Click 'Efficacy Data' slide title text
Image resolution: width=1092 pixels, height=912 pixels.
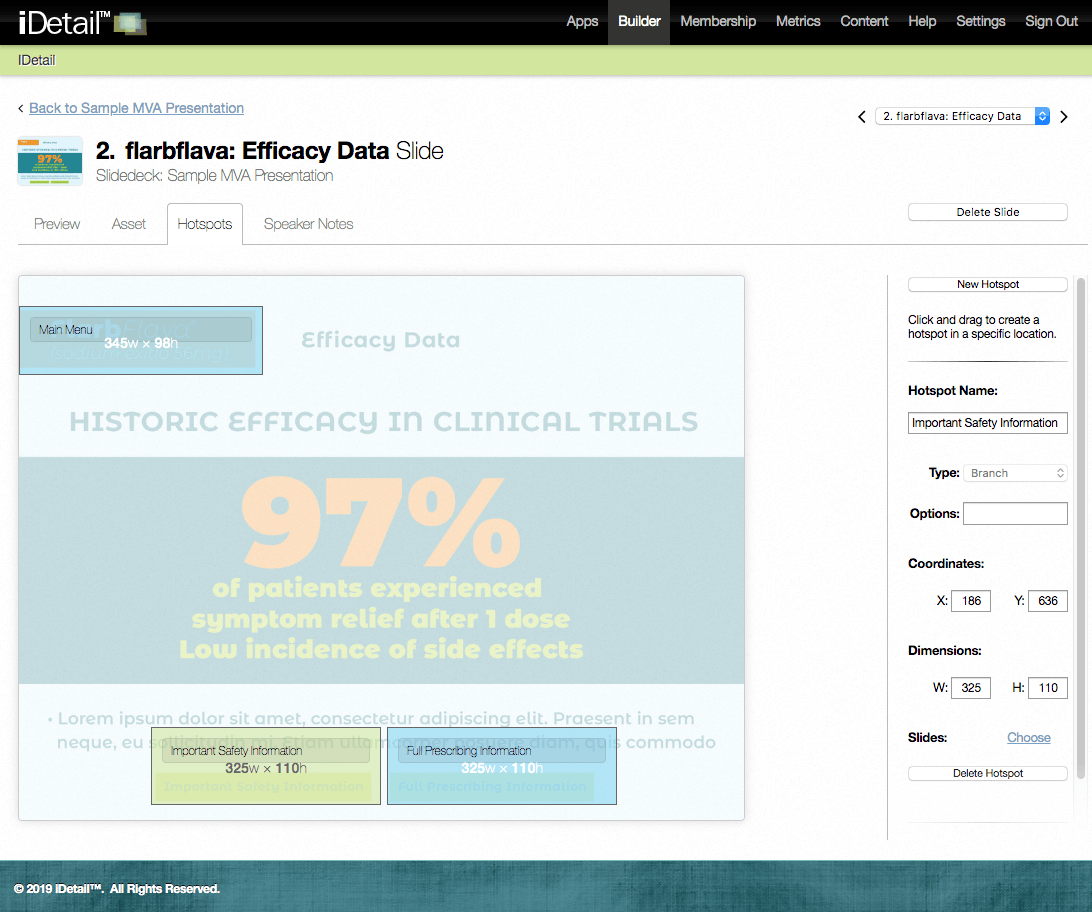(x=380, y=340)
